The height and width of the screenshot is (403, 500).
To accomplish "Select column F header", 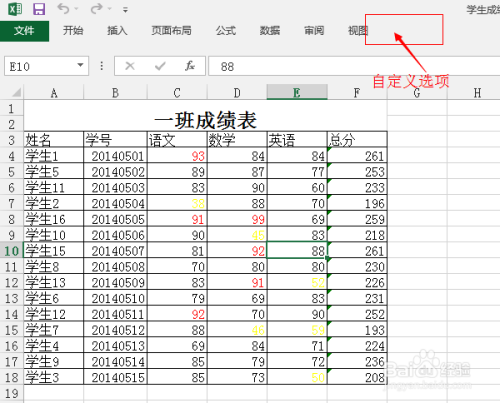I will point(357,93).
